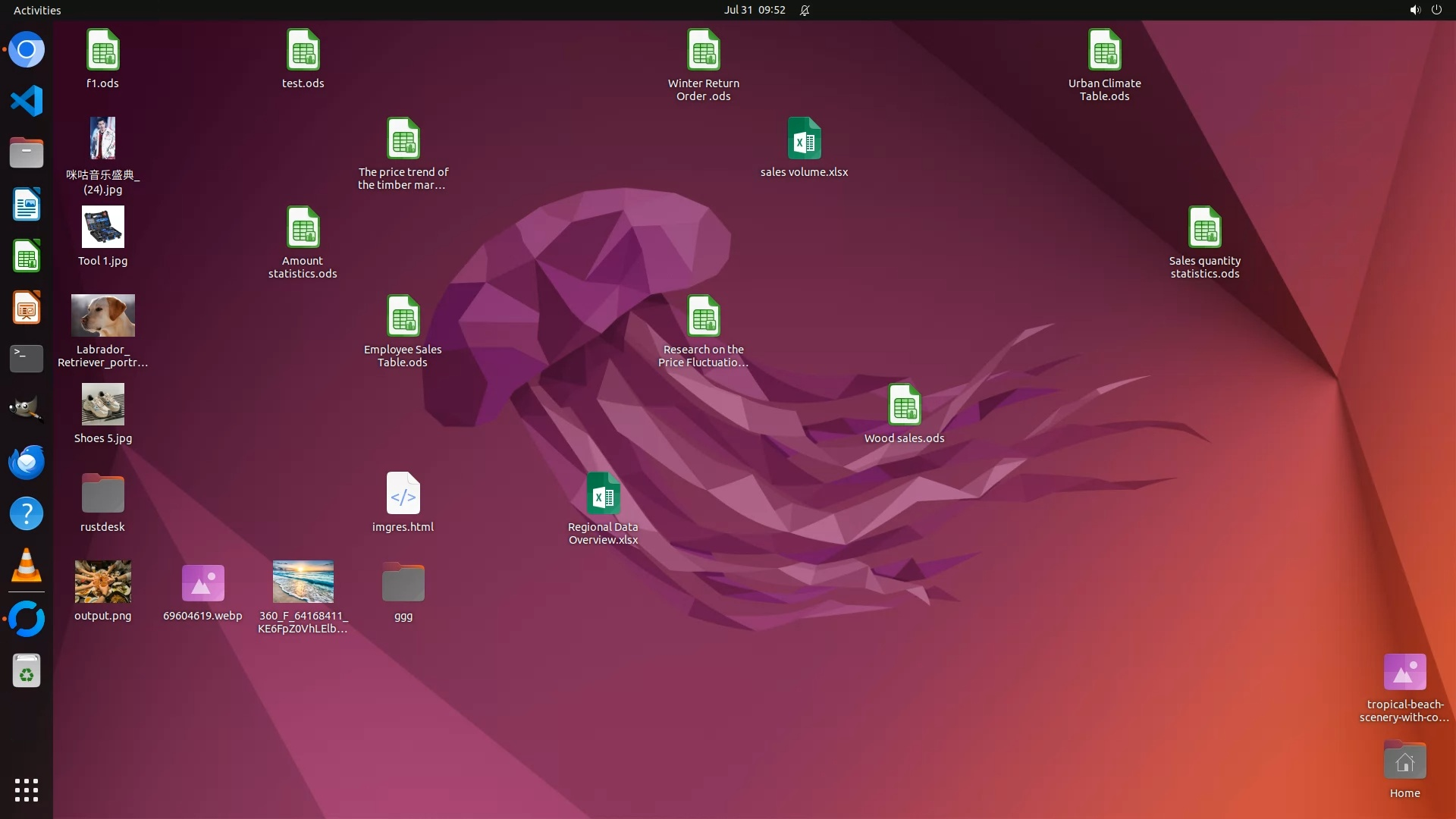Open the Activities overview
The width and height of the screenshot is (1456, 819).
coord(37,10)
